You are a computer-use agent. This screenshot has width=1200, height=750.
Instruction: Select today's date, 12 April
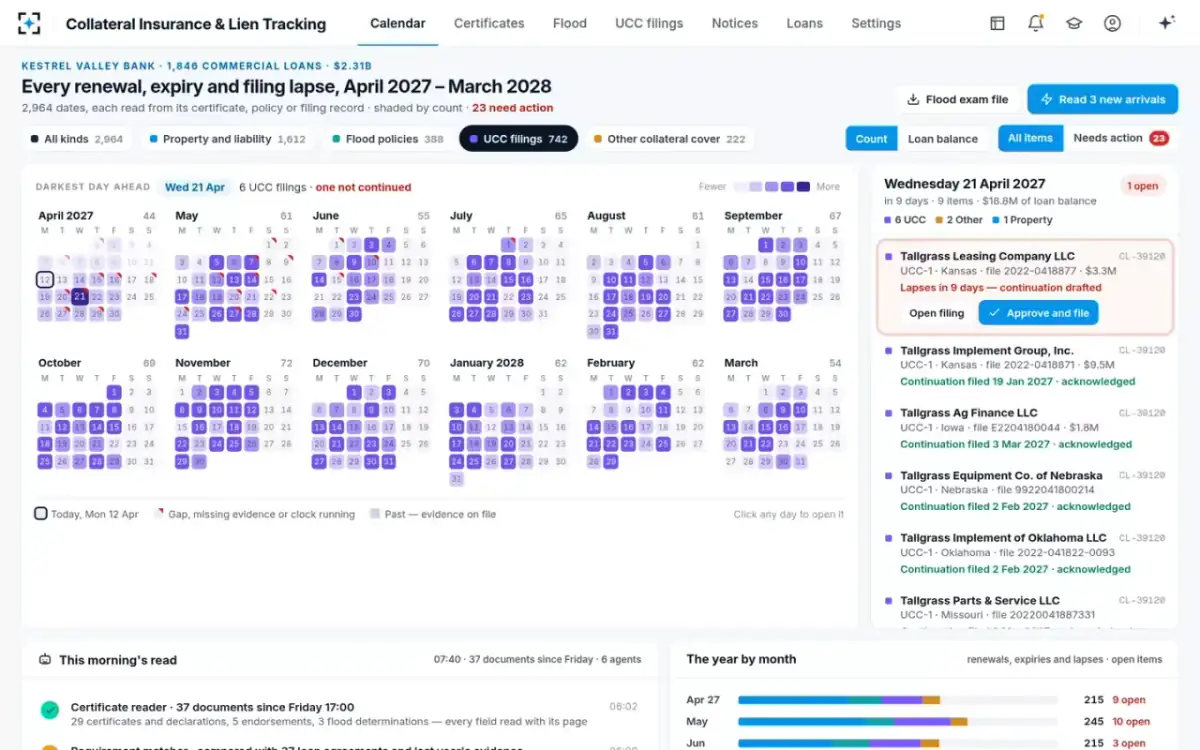(44, 280)
